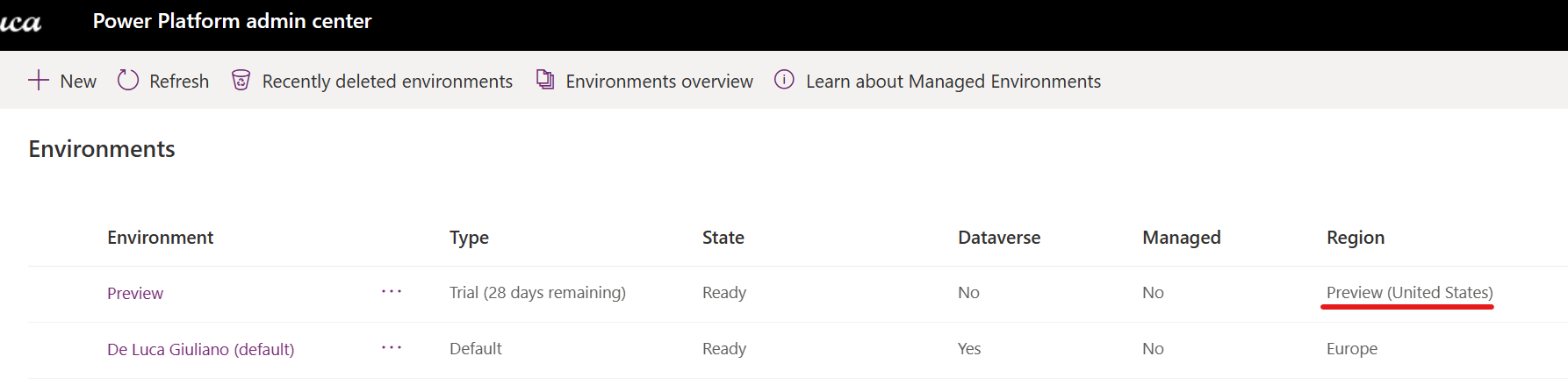This screenshot has width=1568, height=392.
Task: Open the Preview environment link
Action: coord(135,293)
